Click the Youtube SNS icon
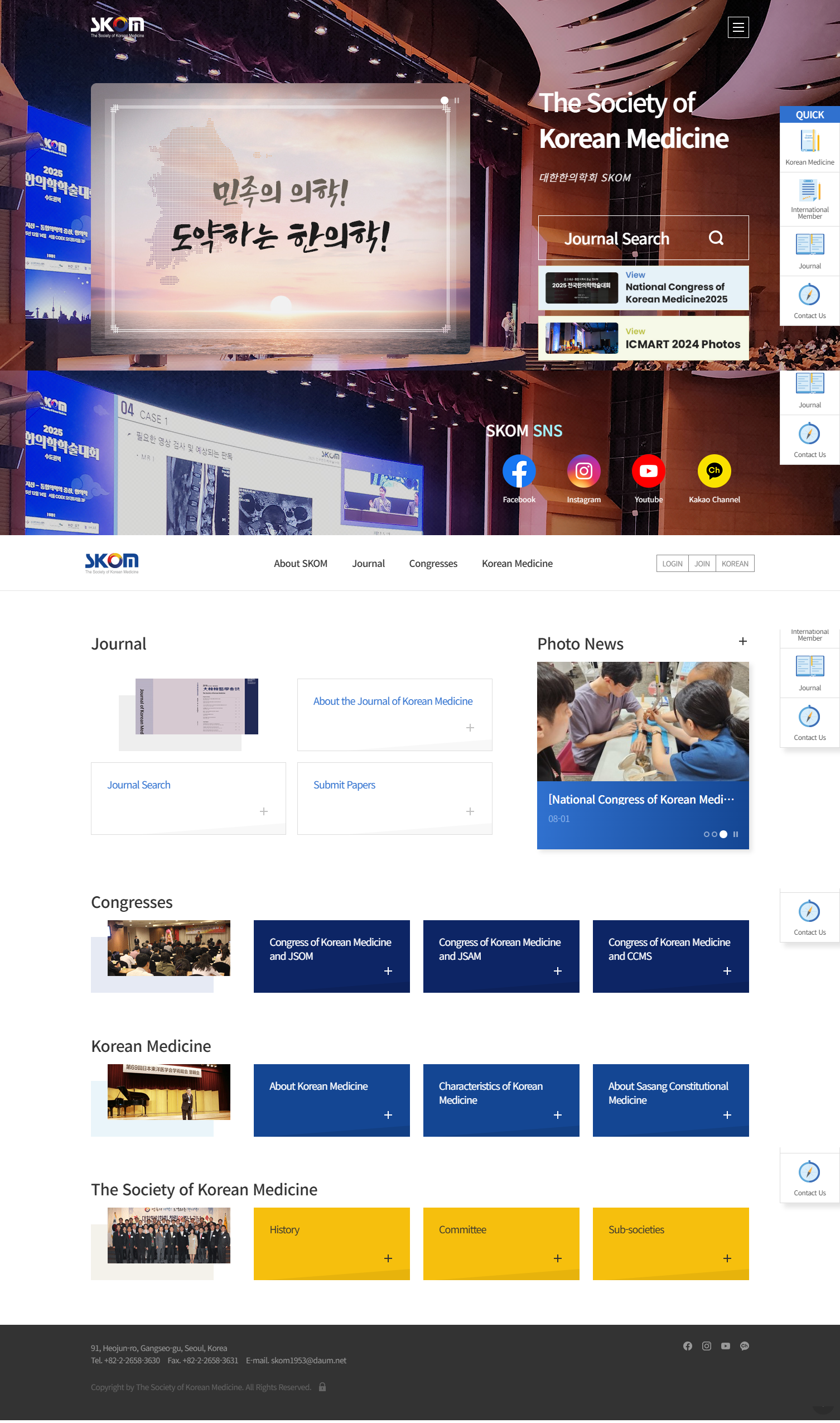Viewport: 840px width, 1423px height. [648, 470]
